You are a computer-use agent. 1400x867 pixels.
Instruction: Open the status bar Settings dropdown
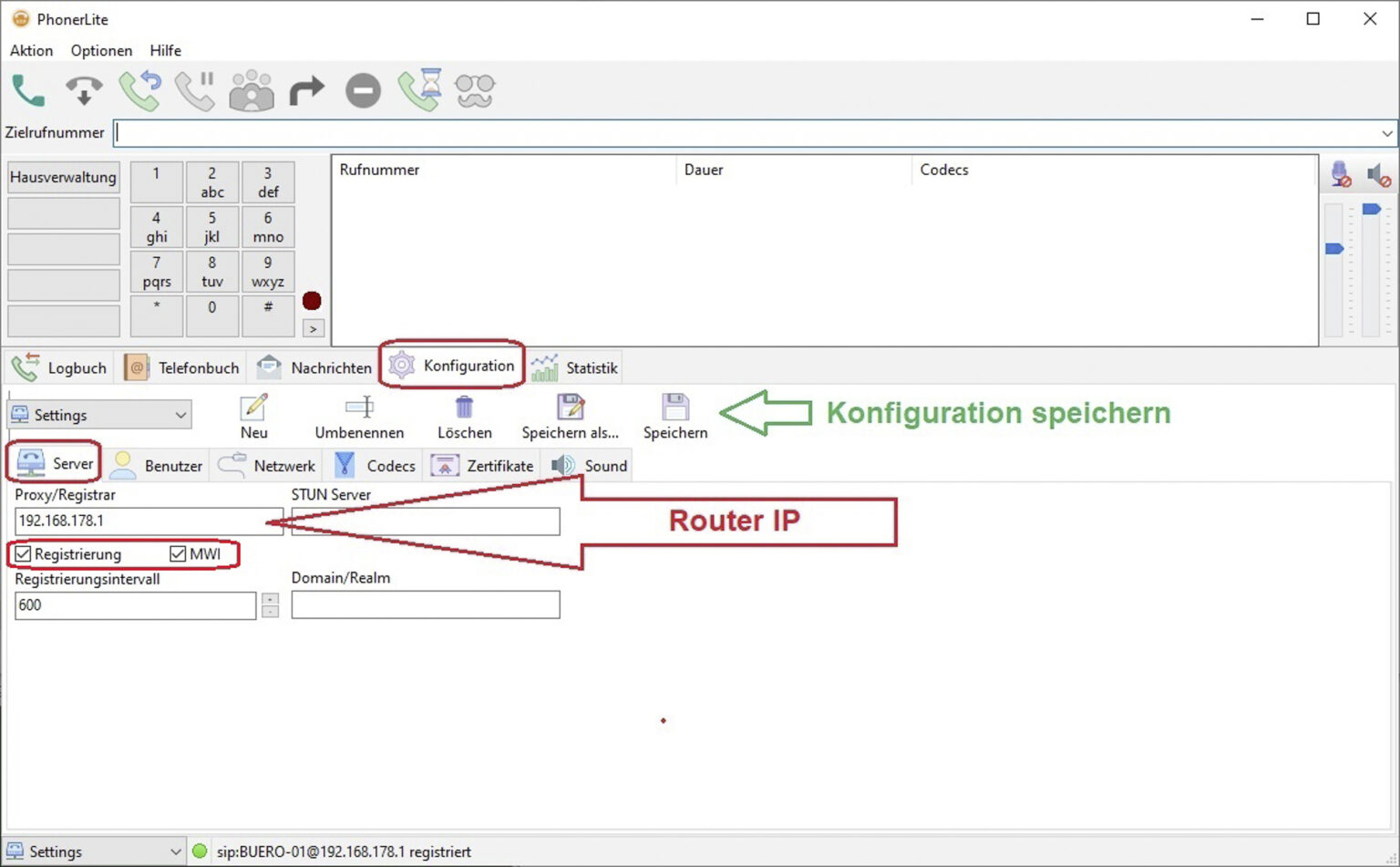pos(94,852)
